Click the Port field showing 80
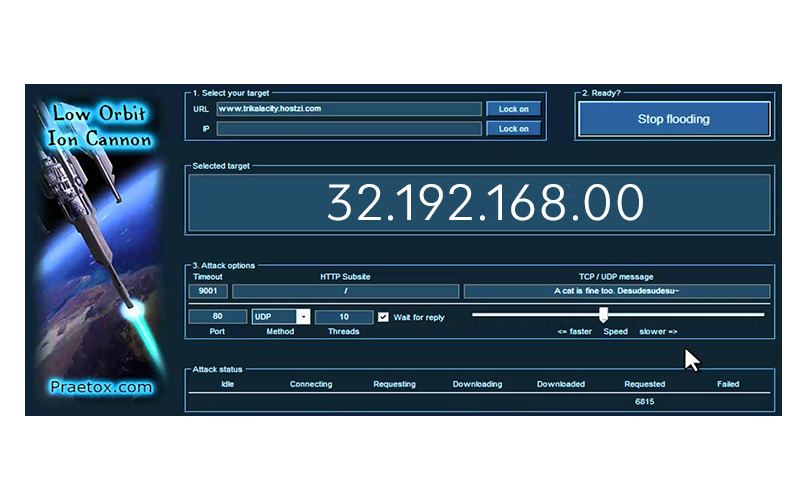The height and width of the screenshot is (480, 800). coord(217,316)
